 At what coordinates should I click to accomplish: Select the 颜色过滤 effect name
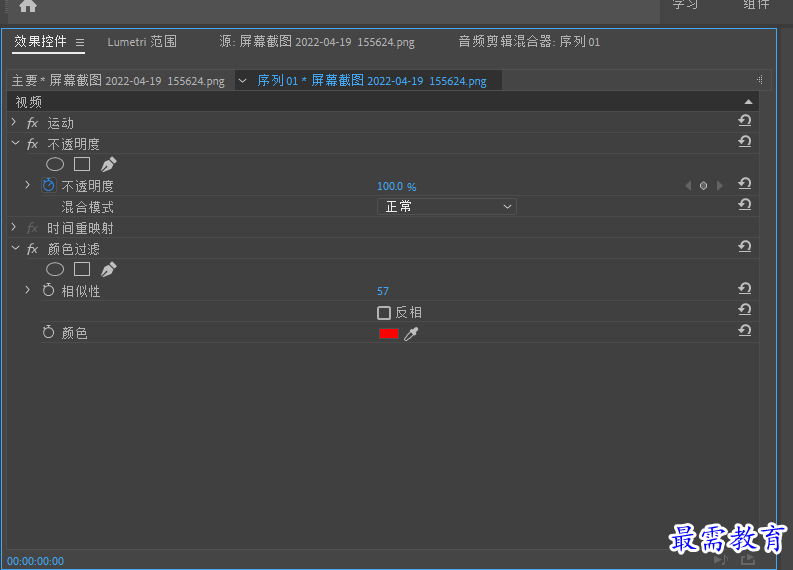pyautogui.click(x=73, y=249)
